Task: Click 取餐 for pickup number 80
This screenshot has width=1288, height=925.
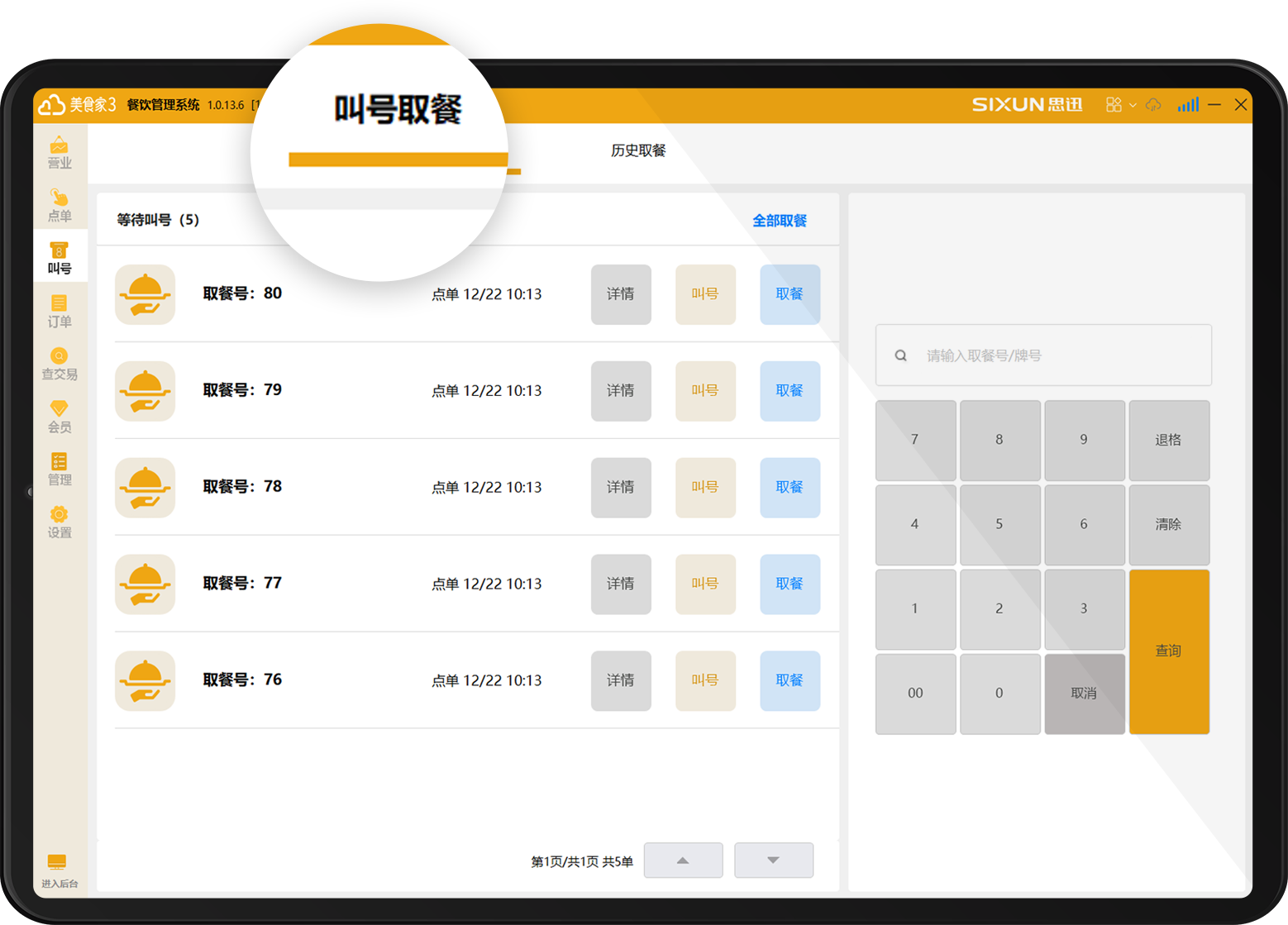Action: [x=789, y=294]
